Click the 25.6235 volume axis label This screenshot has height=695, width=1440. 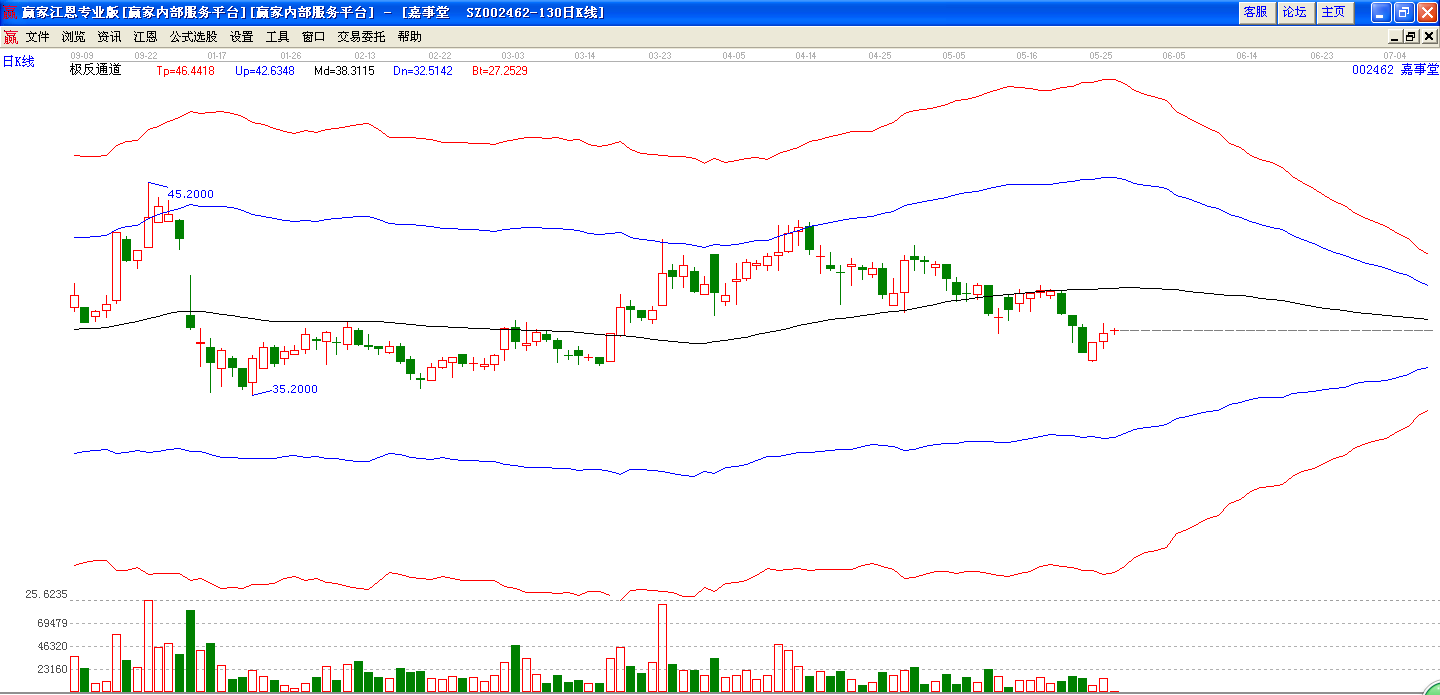(46, 594)
